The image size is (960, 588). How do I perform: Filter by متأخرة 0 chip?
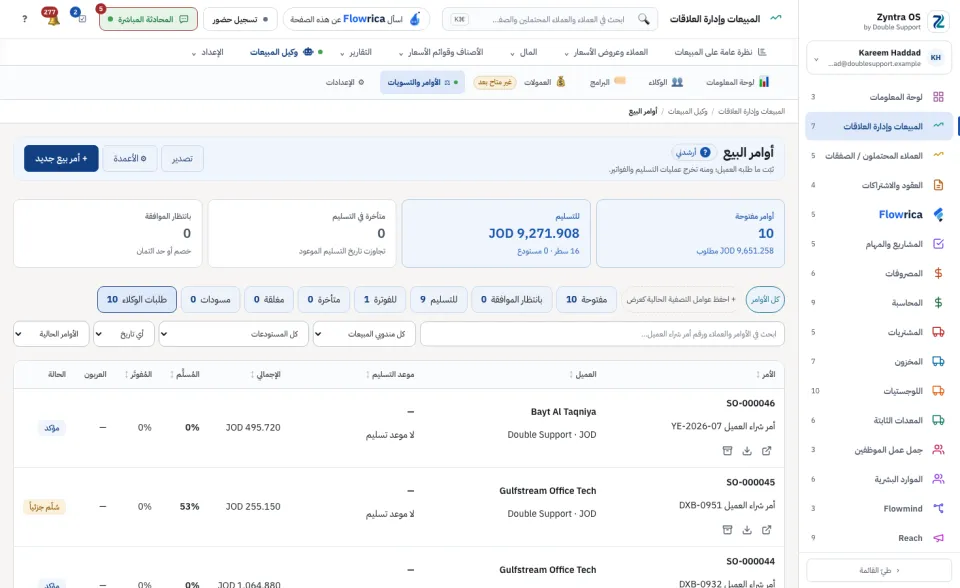324,300
